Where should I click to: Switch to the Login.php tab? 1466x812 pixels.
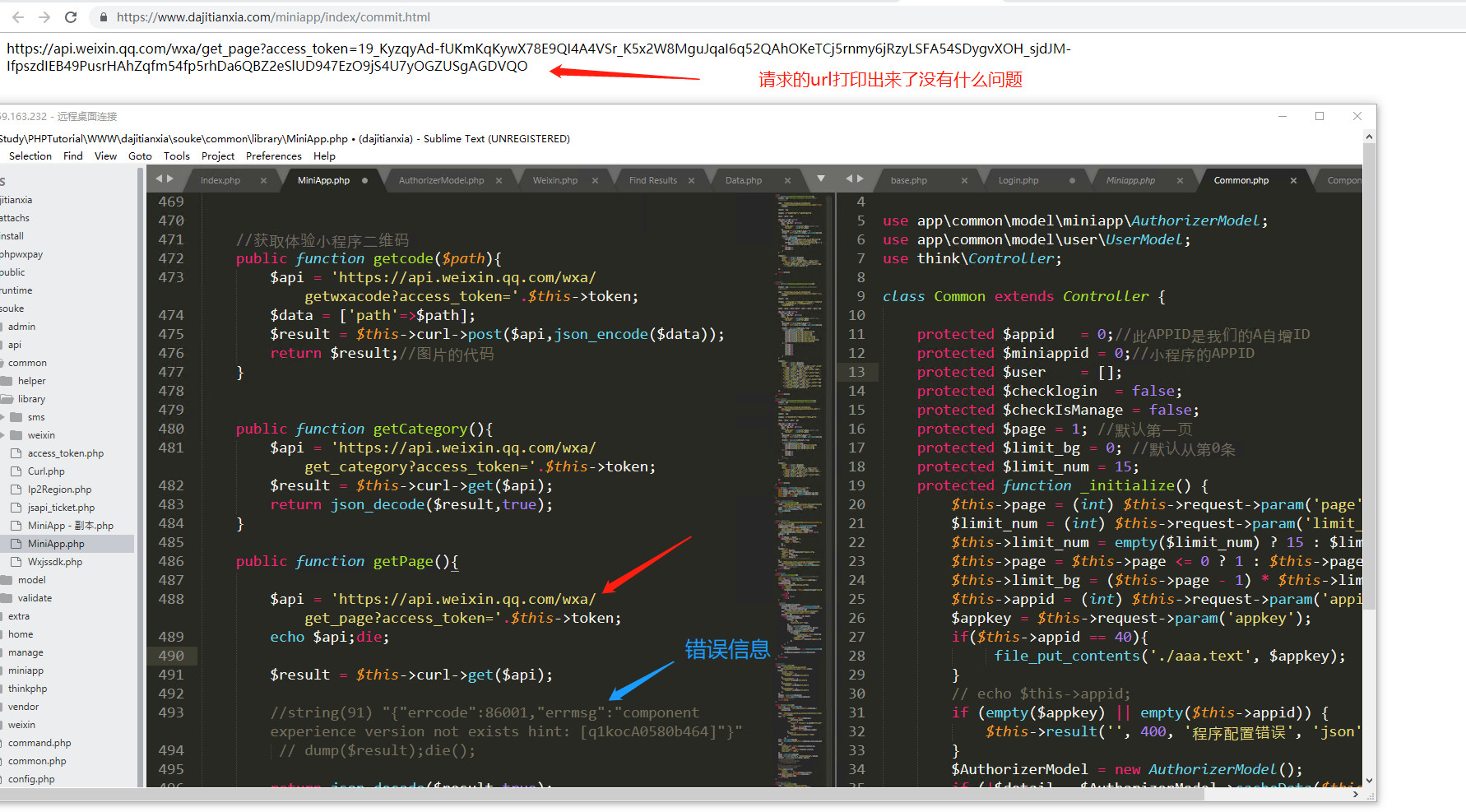(x=1018, y=180)
